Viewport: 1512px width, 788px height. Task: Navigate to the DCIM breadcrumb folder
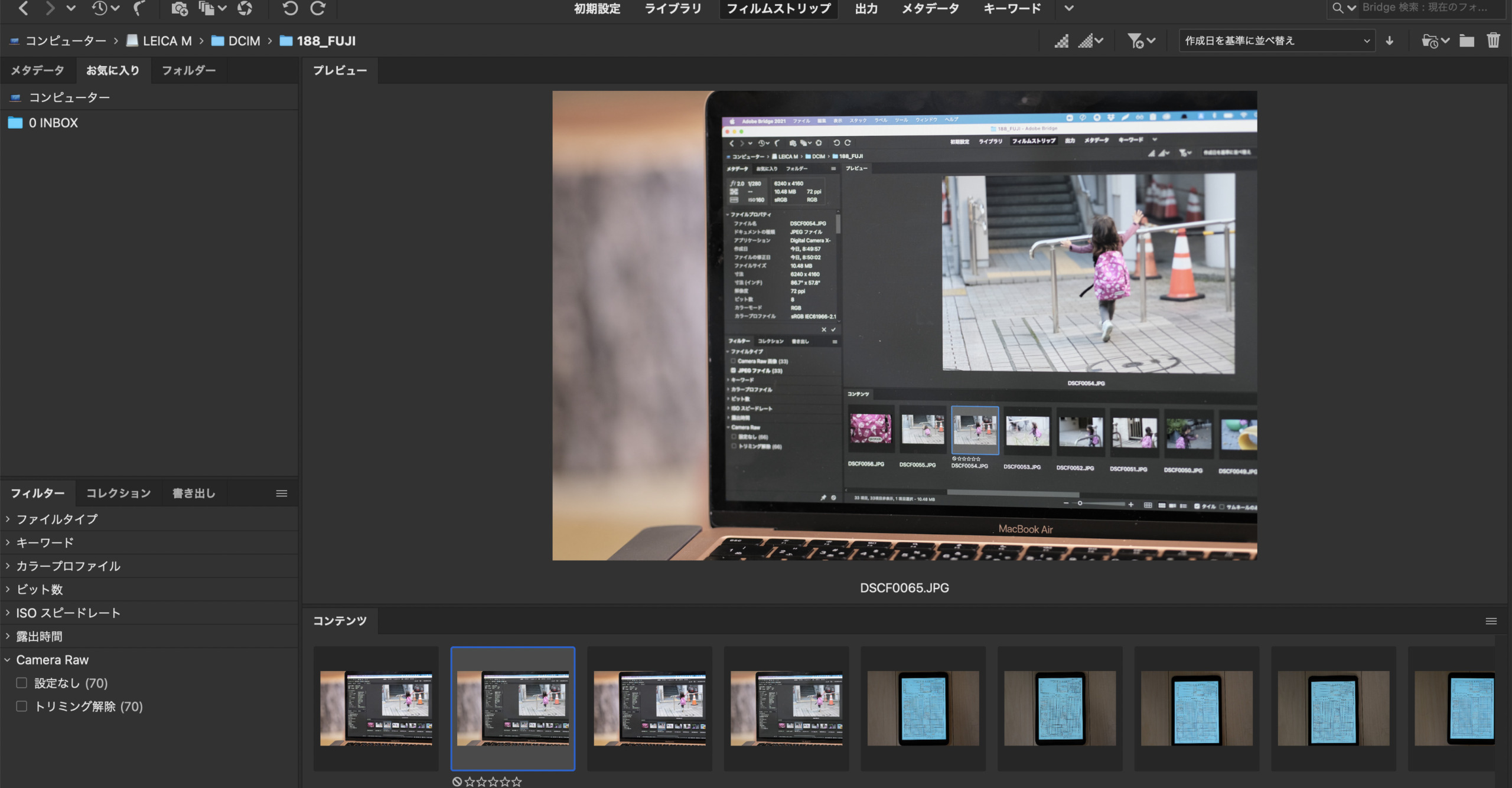pyautogui.click(x=244, y=41)
